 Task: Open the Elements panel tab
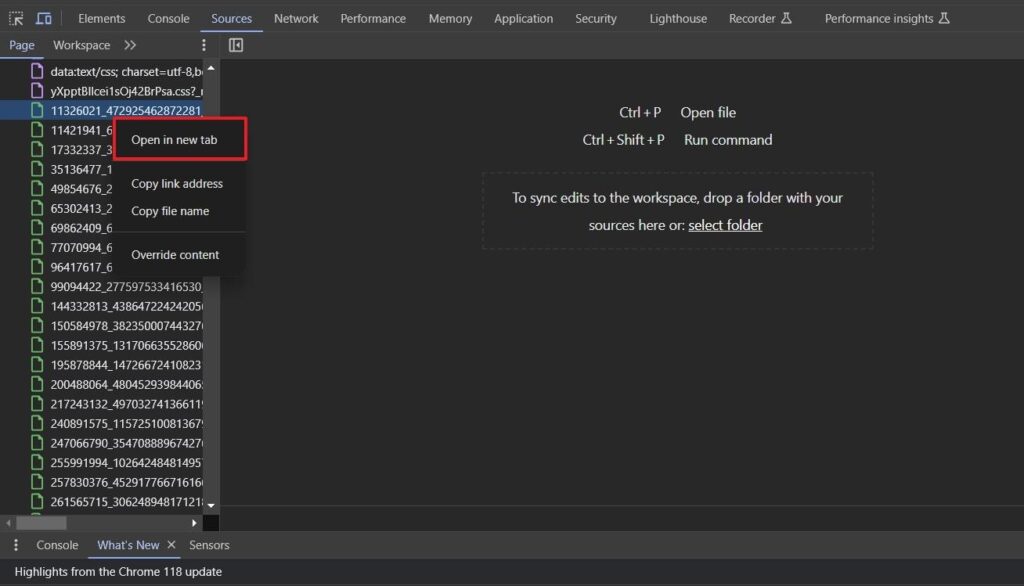pyautogui.click(x=101, y=18)
